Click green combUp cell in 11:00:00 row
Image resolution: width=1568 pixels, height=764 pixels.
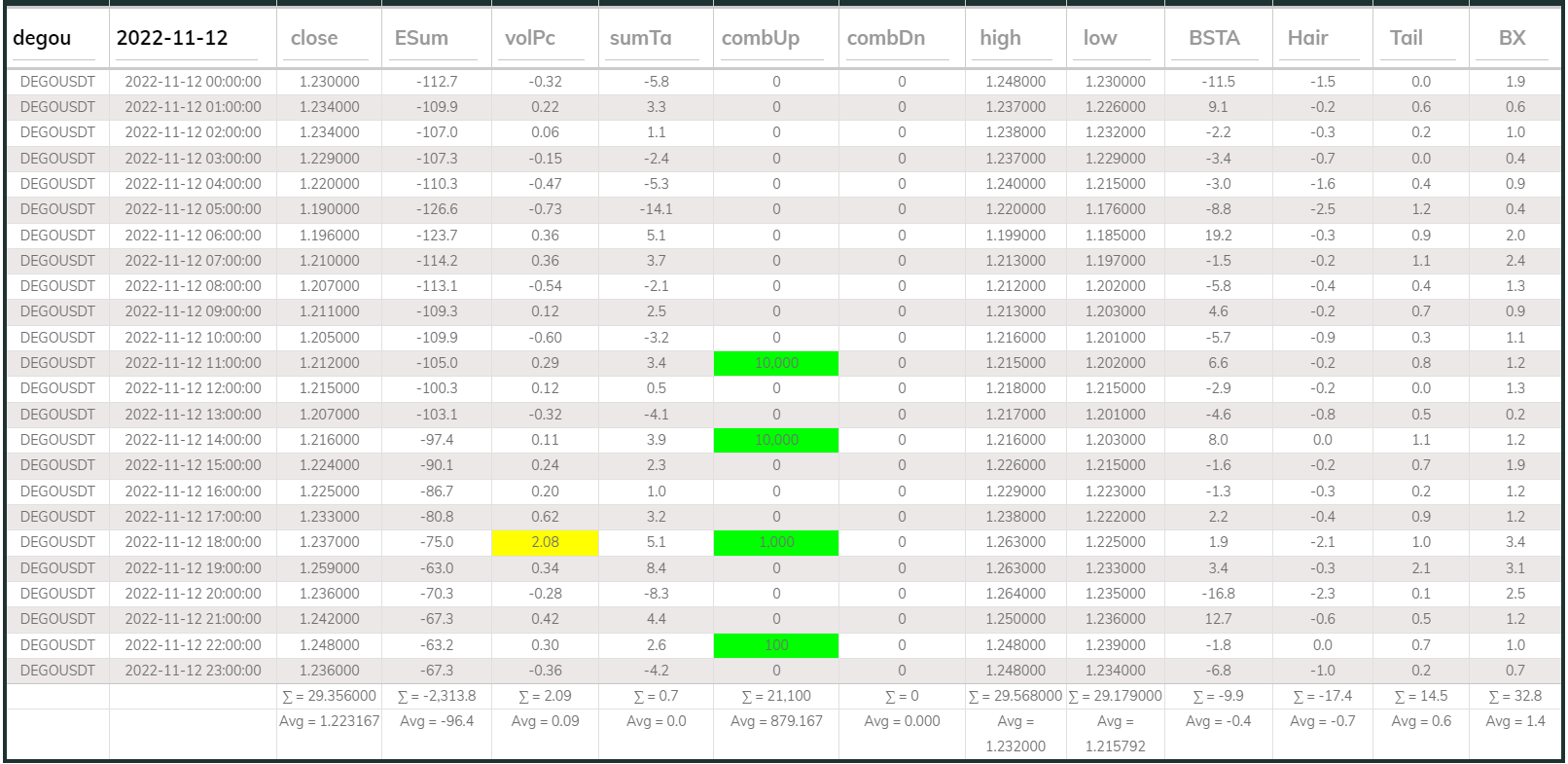pyautogui.click(x=775, y=363)
